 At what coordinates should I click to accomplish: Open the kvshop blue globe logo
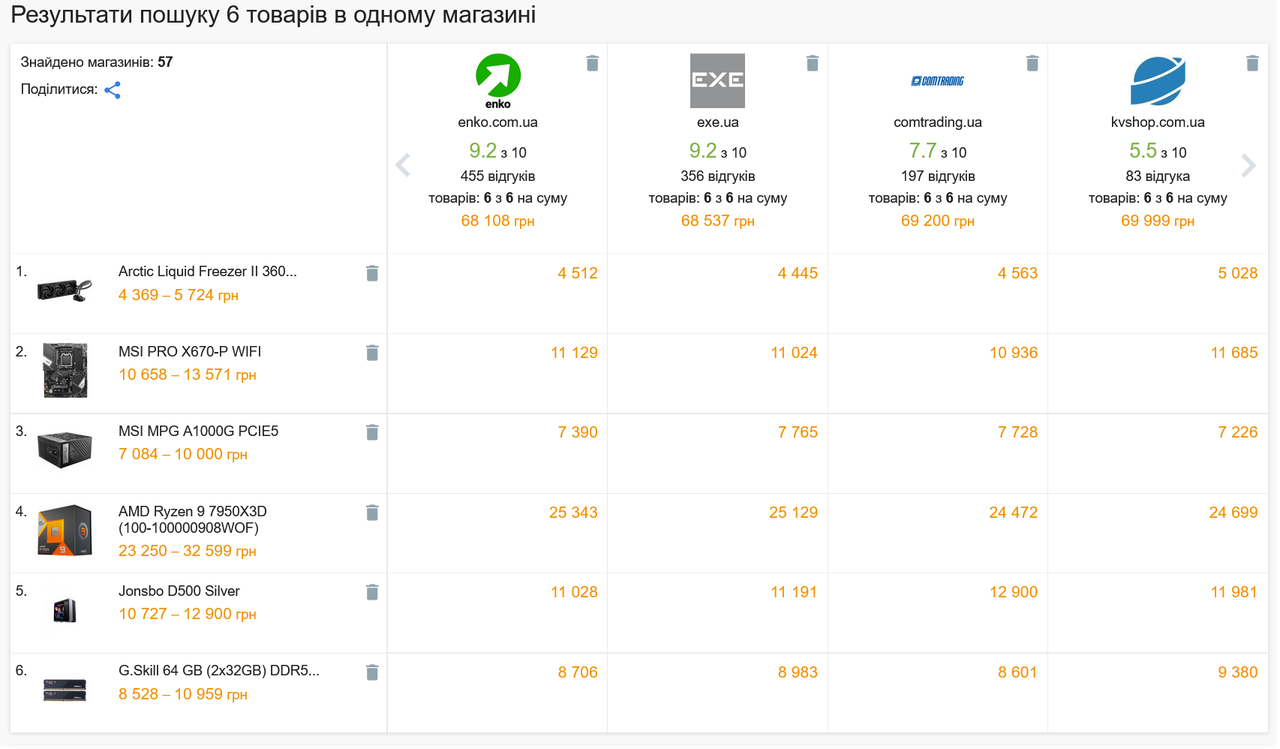click(x=1158, y=81)
